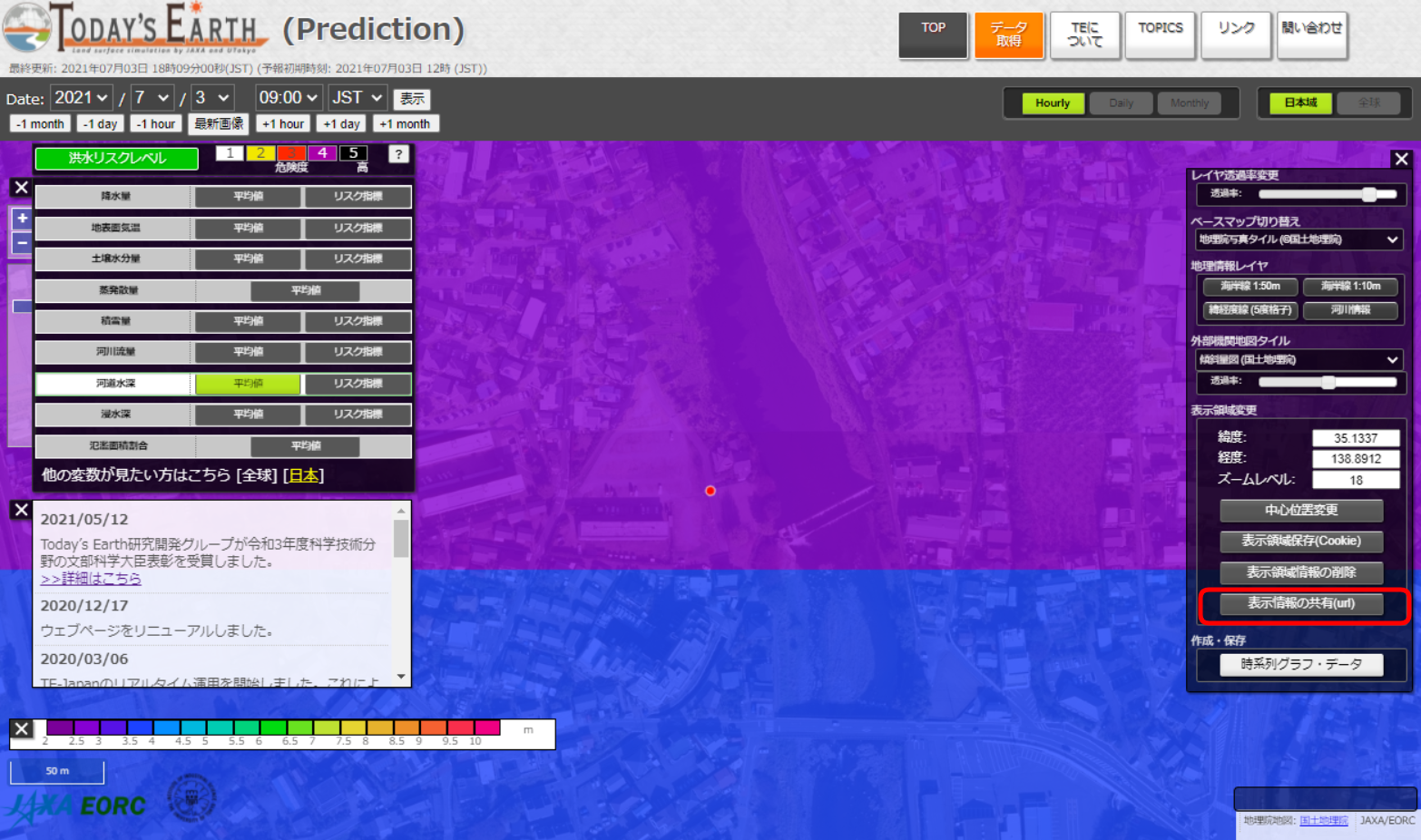
Task: Toggle 土壌水分量 リスク指標 layer
Action: 358,259
